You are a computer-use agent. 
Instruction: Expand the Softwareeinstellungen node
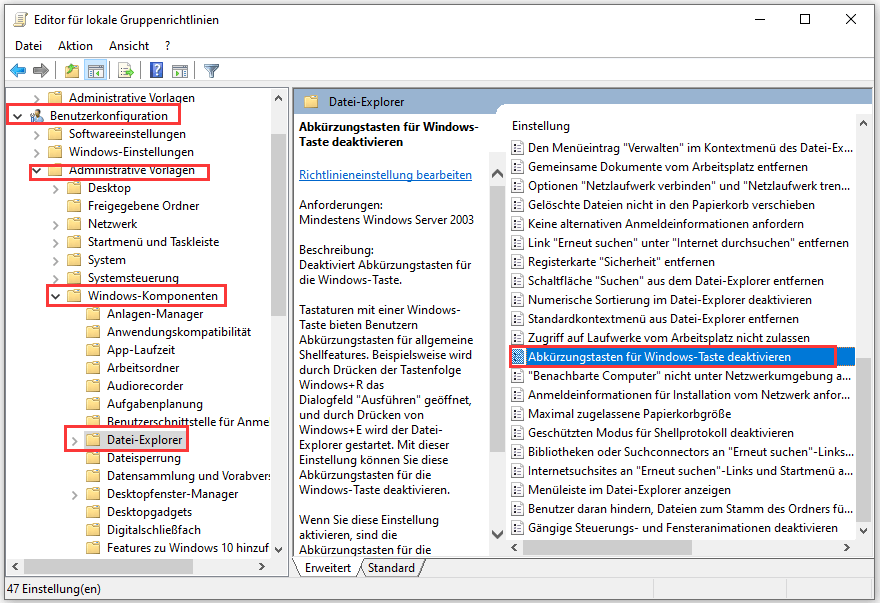click(36, 135)
